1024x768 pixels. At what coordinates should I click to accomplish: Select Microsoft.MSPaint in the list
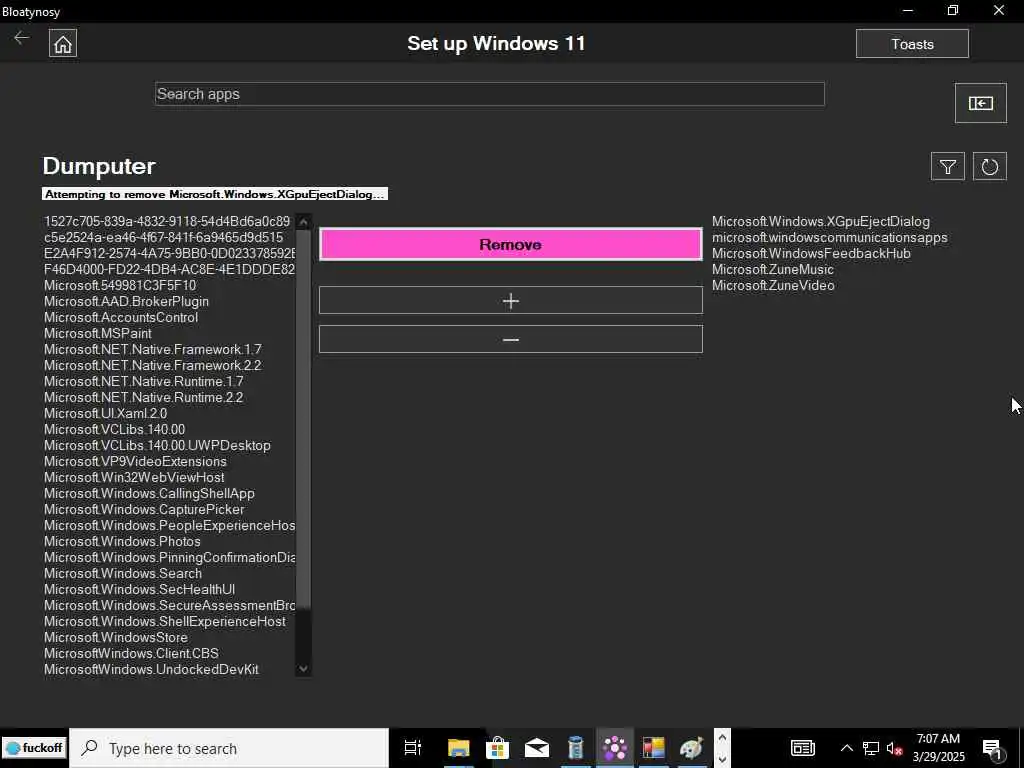[x=98, y=334]
